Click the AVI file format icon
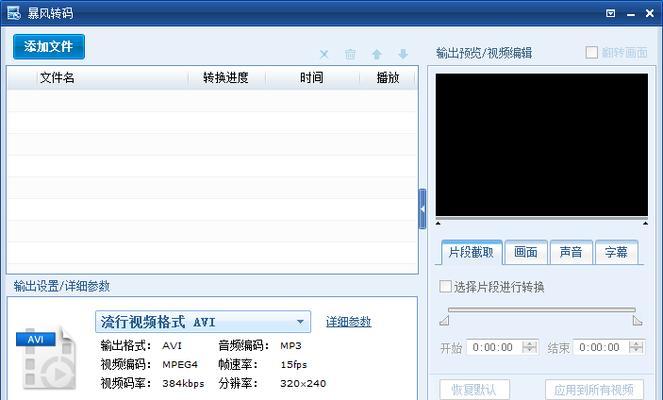Viewport: 663px width, 400px height. tap(47, 359)
